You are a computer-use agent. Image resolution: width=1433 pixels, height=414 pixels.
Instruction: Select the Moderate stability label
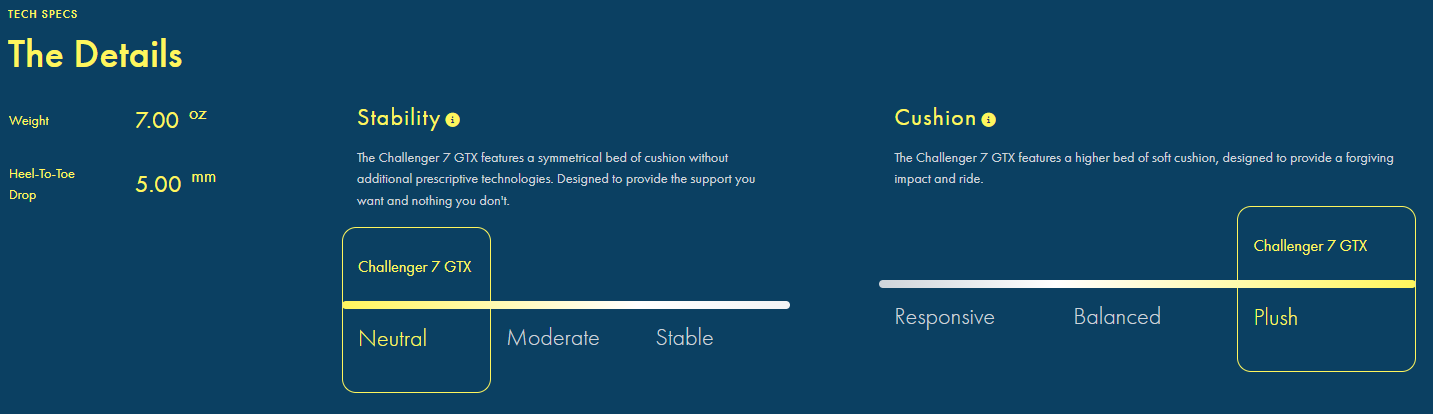[x=553, y=338]
